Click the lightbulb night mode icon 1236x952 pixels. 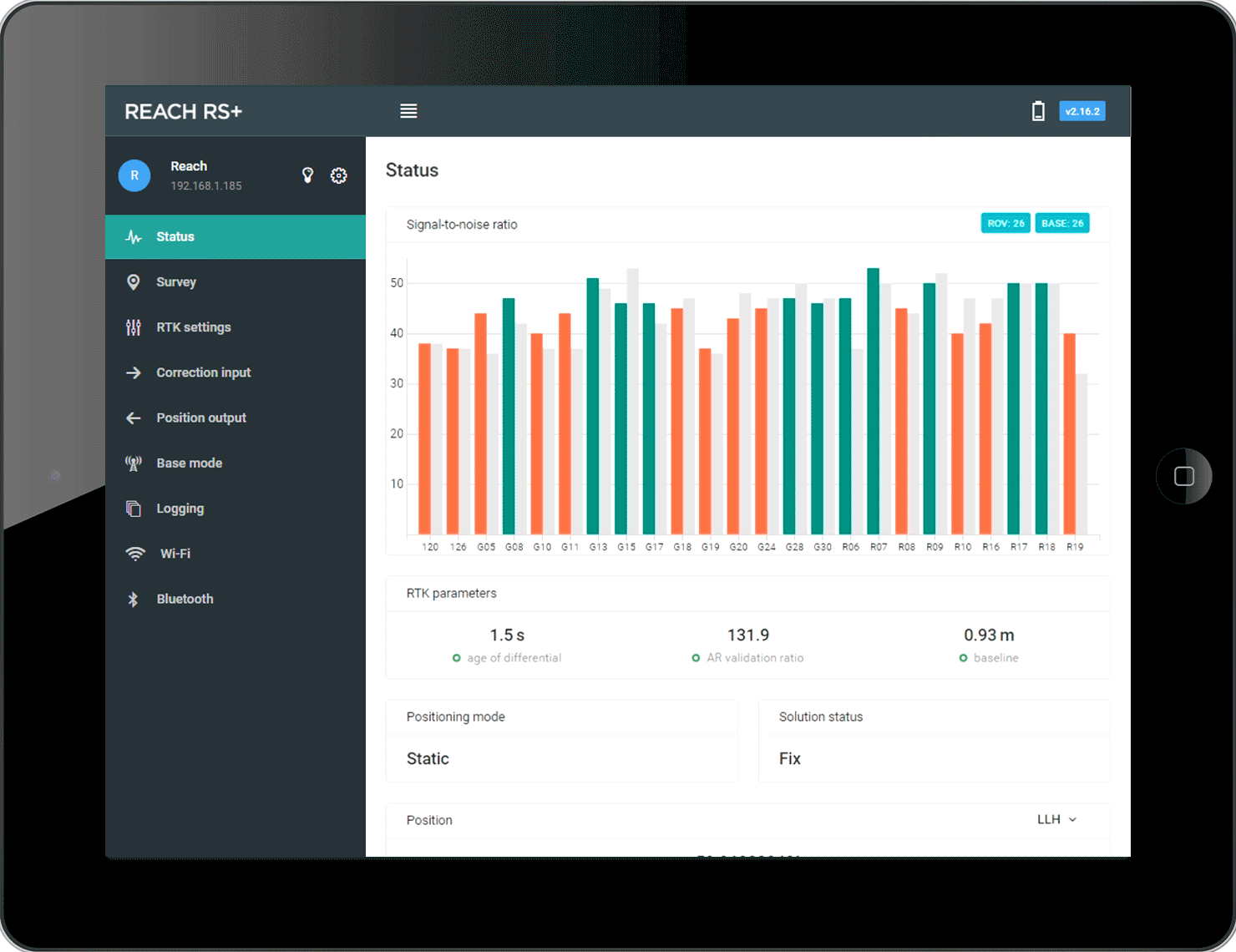(x=307, y=175)
